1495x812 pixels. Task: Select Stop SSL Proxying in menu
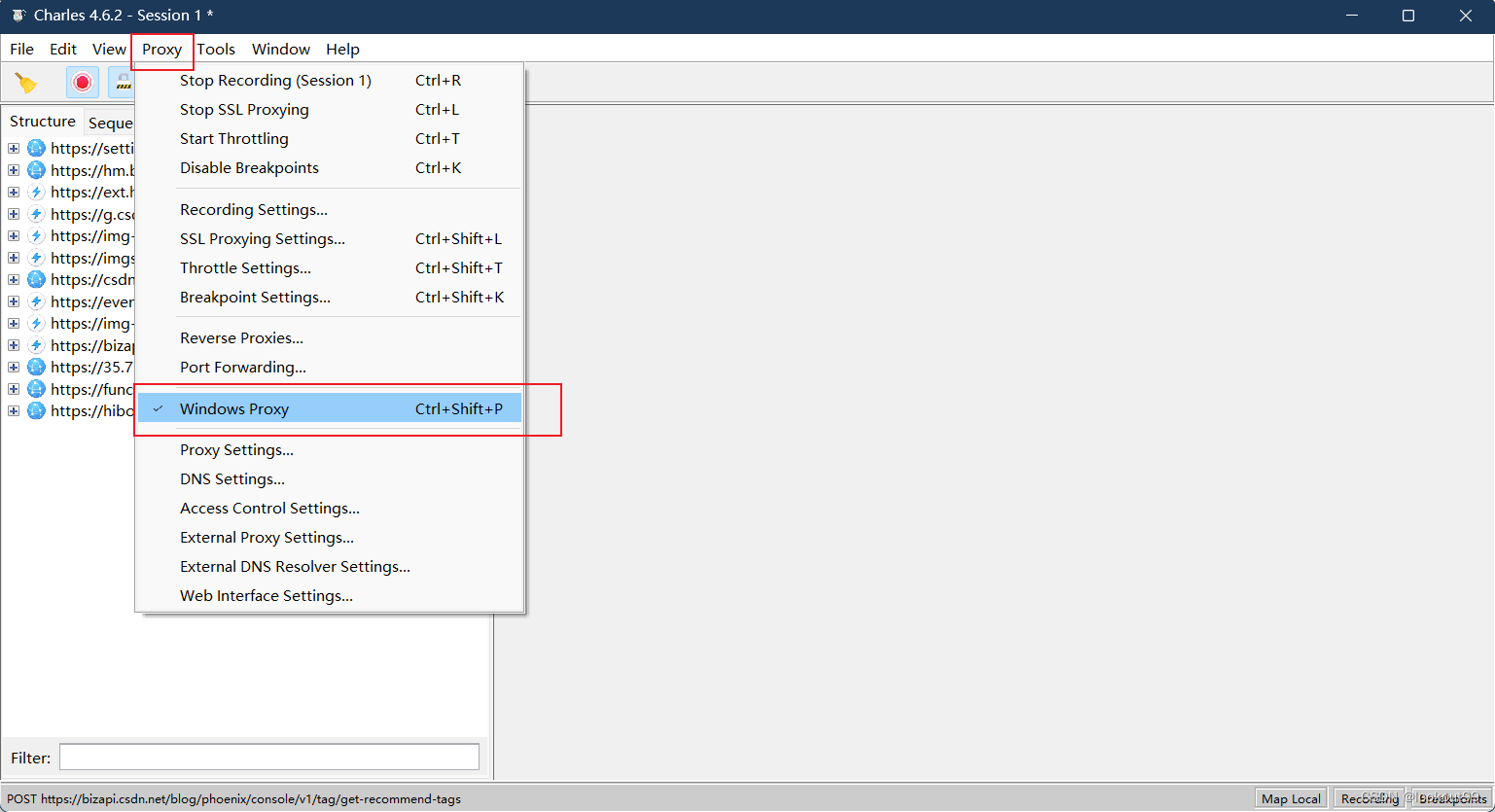coord(330,109)
